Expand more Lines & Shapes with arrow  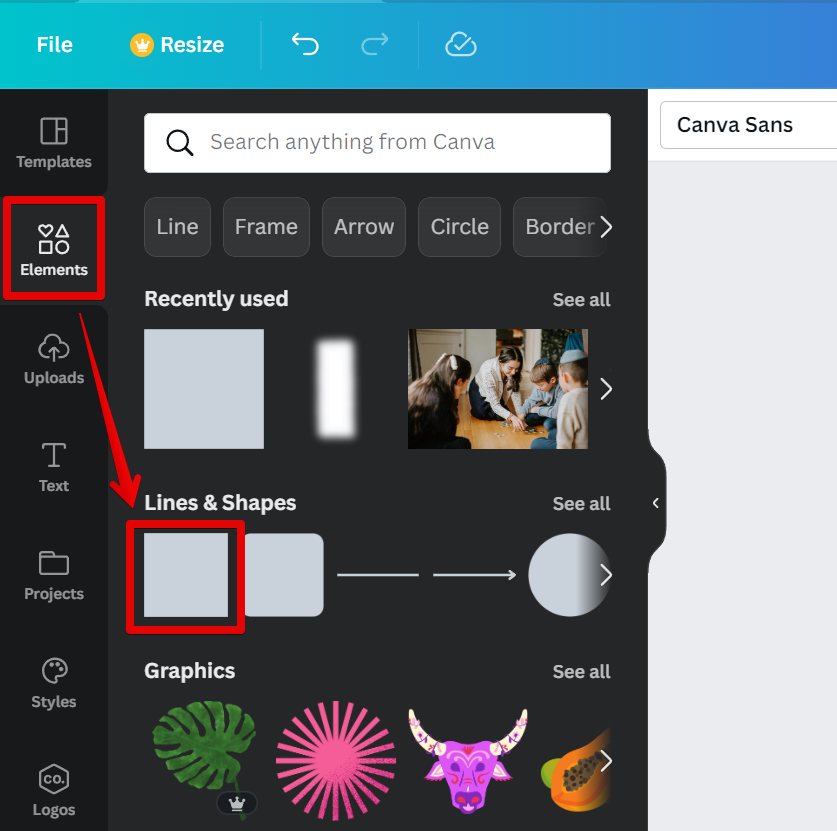[x=605, y=575]
